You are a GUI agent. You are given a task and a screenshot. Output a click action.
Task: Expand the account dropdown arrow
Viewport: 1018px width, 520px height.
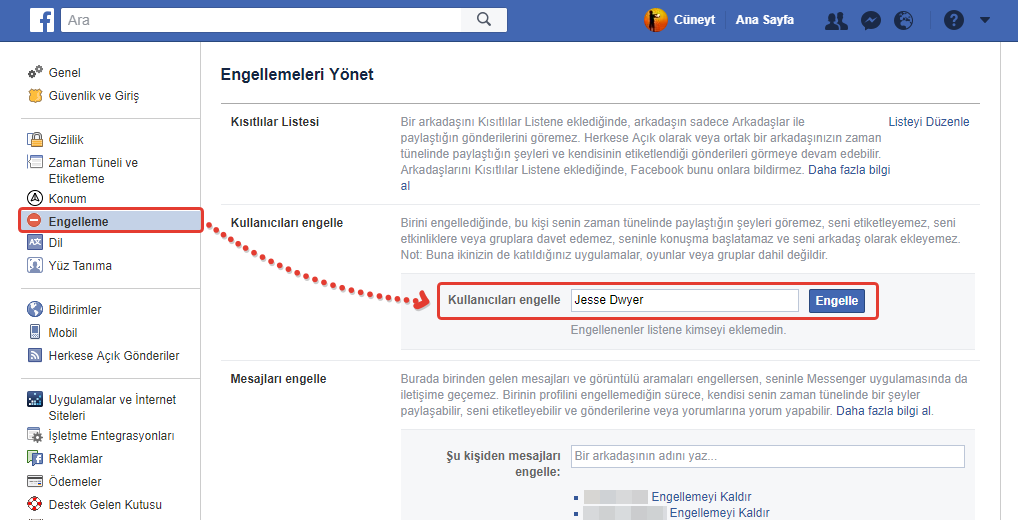[984, 20]
